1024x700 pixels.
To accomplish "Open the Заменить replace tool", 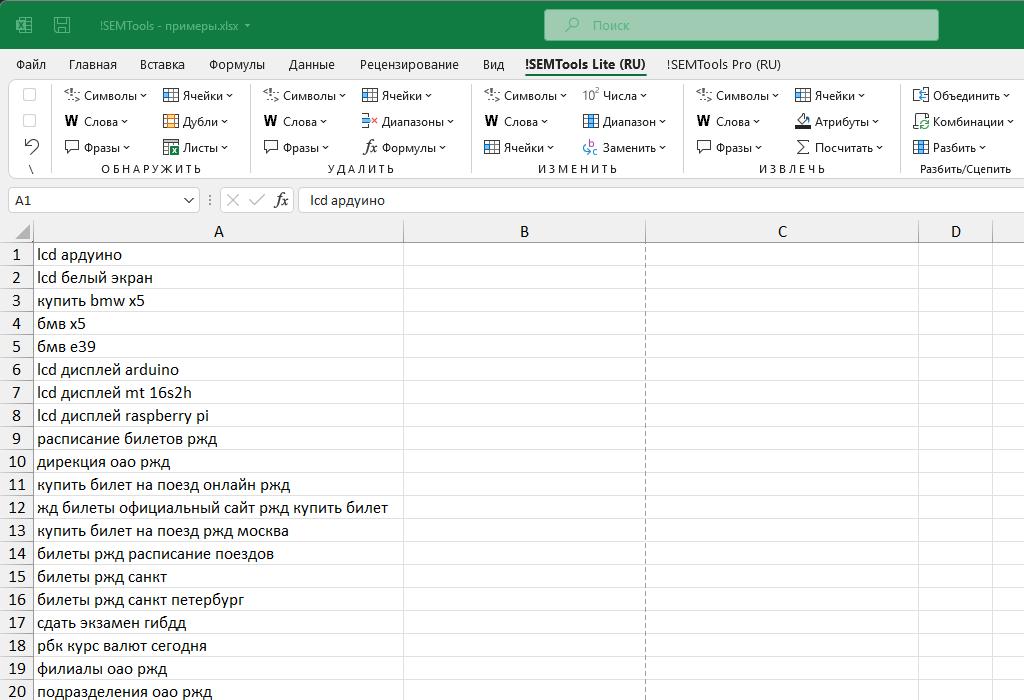I will coord(624,148).
